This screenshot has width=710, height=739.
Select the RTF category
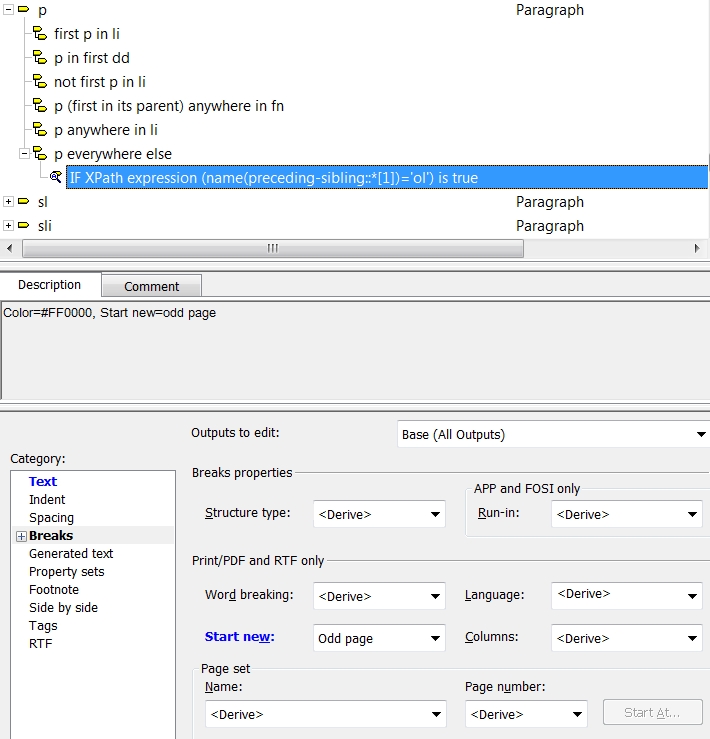[41, 643]
